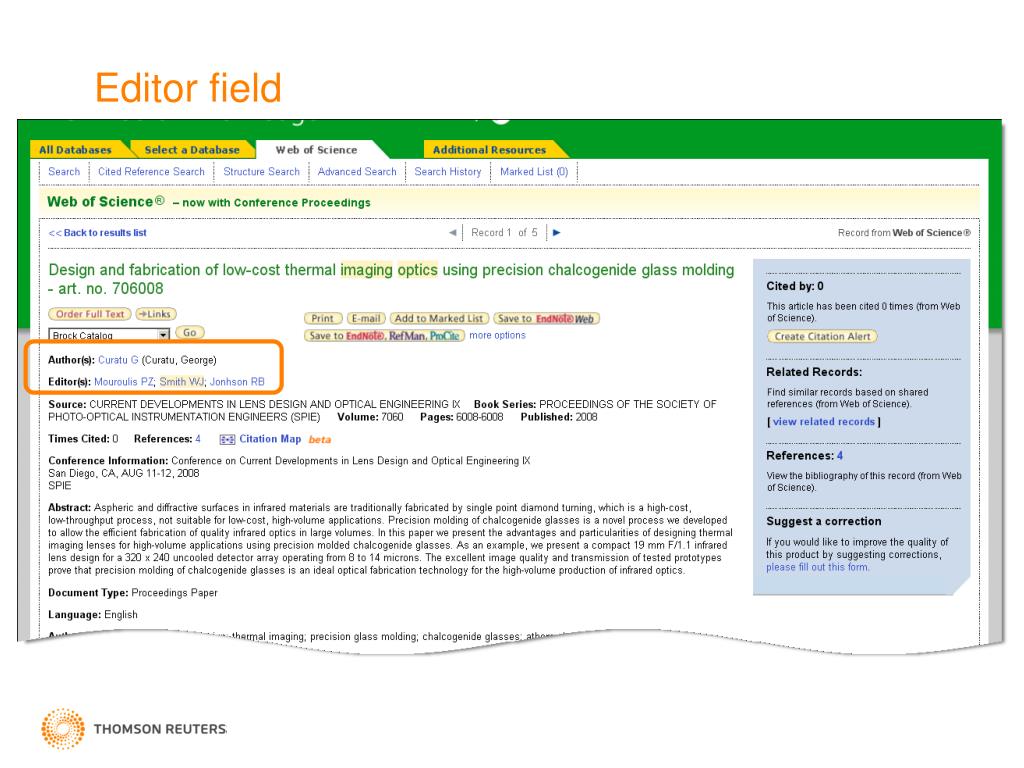
Task: Save to EndNote, RefMan, ProCite
Action: [x=384, y=336]
